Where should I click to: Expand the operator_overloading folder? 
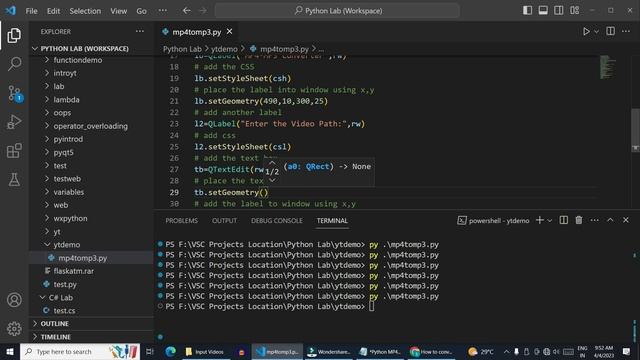pos(91,126)
